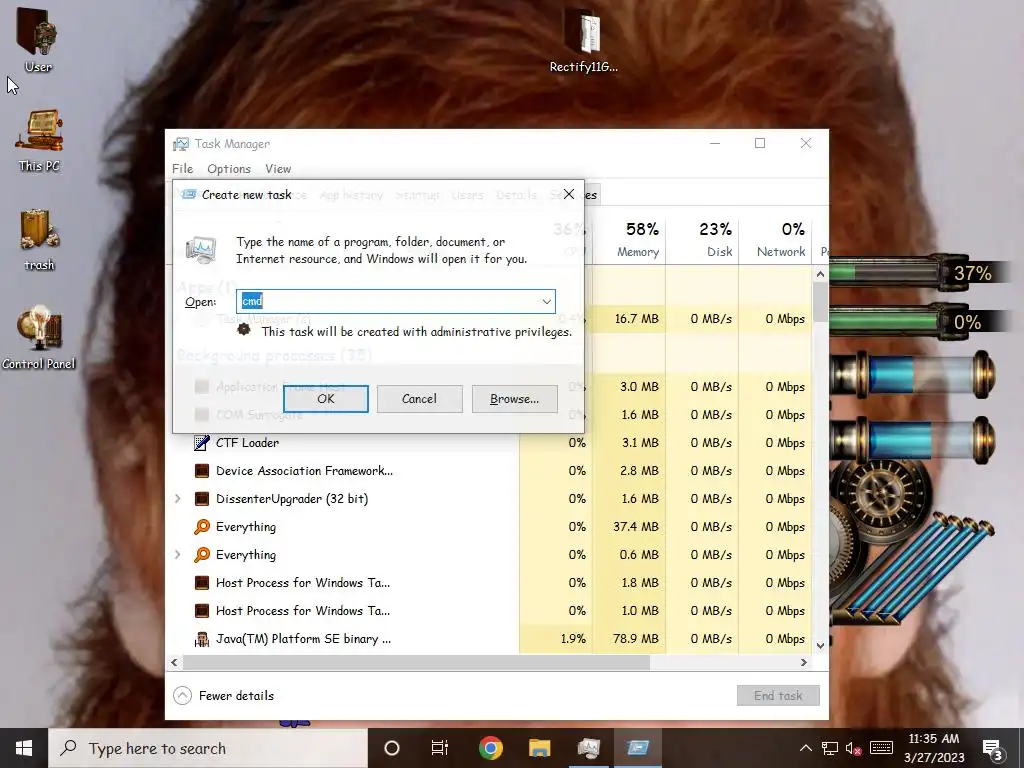Click OK in Create new task dialog
Image resolution: width=1024 pixels, height=768 pixels.
tap(326, 399)
